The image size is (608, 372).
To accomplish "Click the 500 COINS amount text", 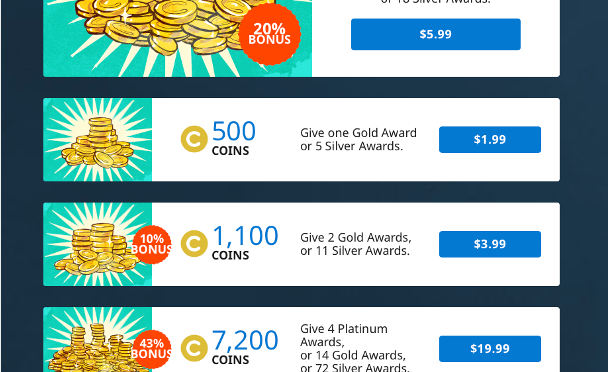I will click(233, 138).
